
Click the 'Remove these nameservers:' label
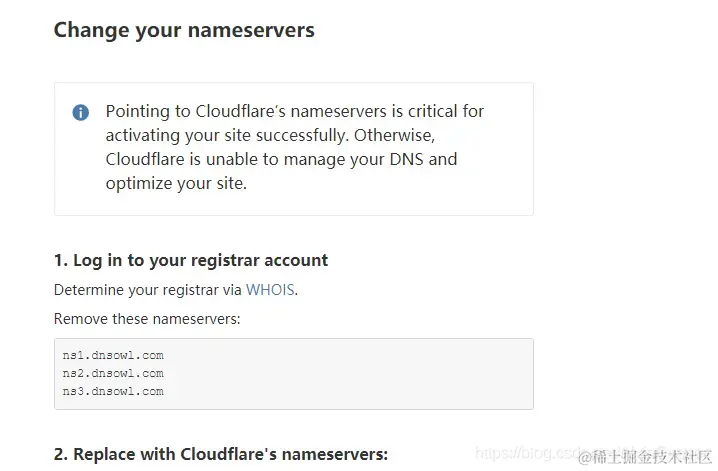point(147,319)
